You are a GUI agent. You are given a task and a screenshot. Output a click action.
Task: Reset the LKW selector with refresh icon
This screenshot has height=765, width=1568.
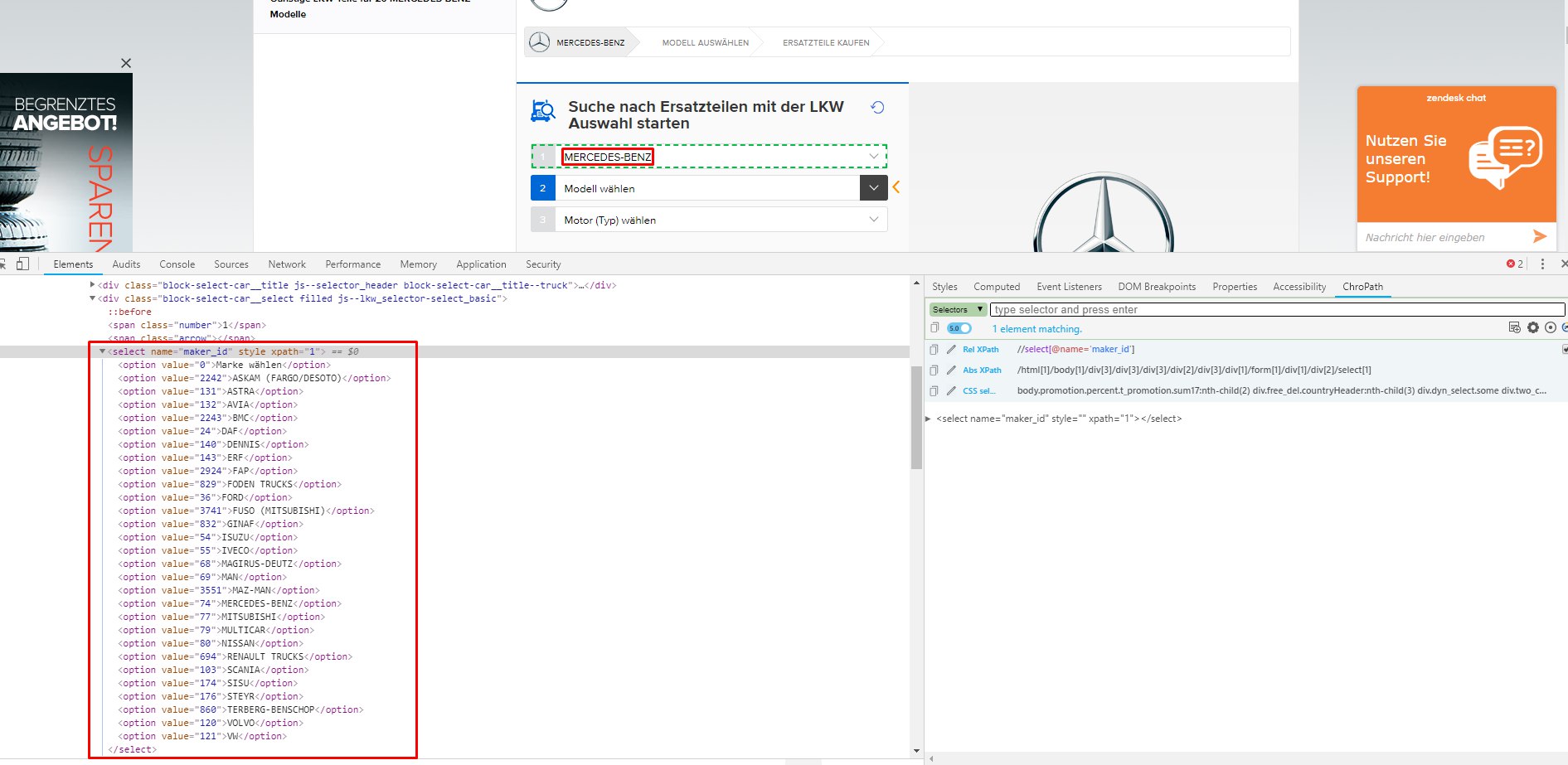click(x=877, y=107)
